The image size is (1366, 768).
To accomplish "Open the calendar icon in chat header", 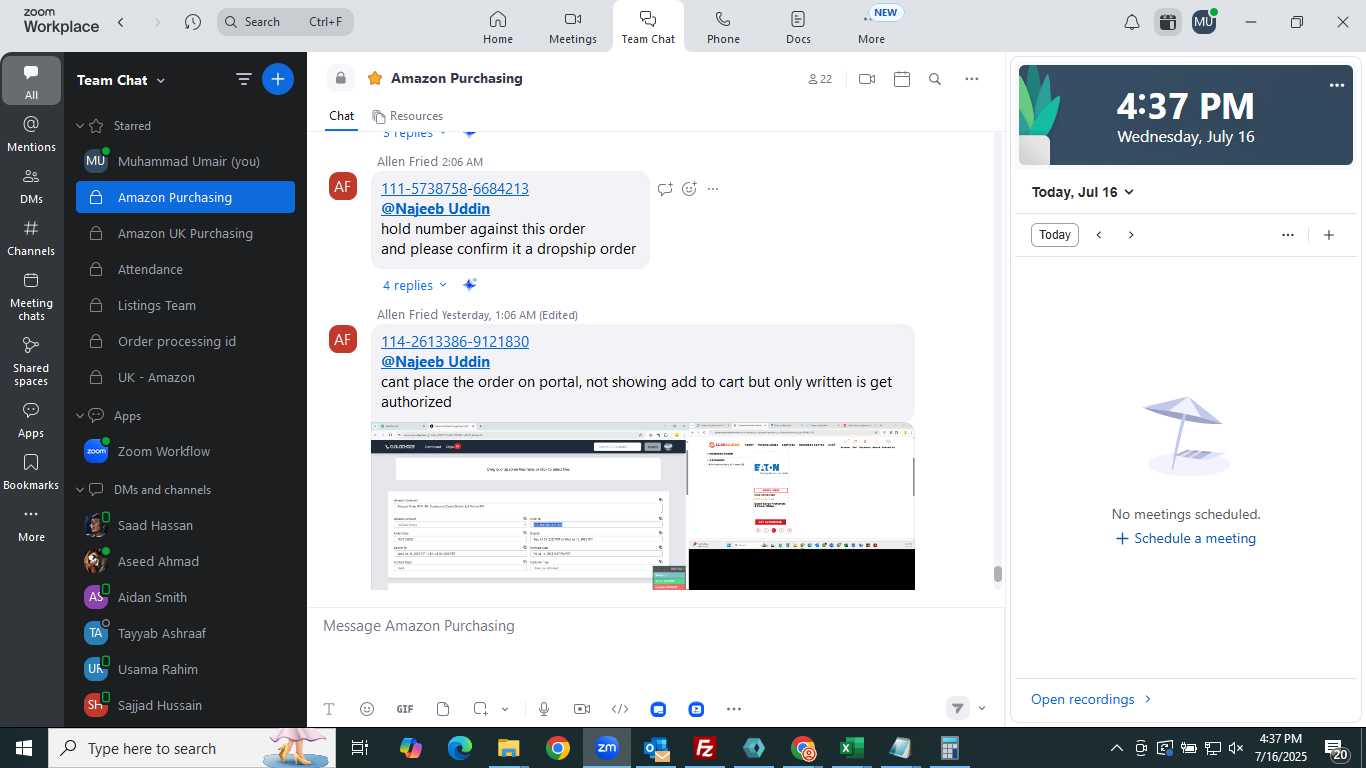I will pos(902,79).
